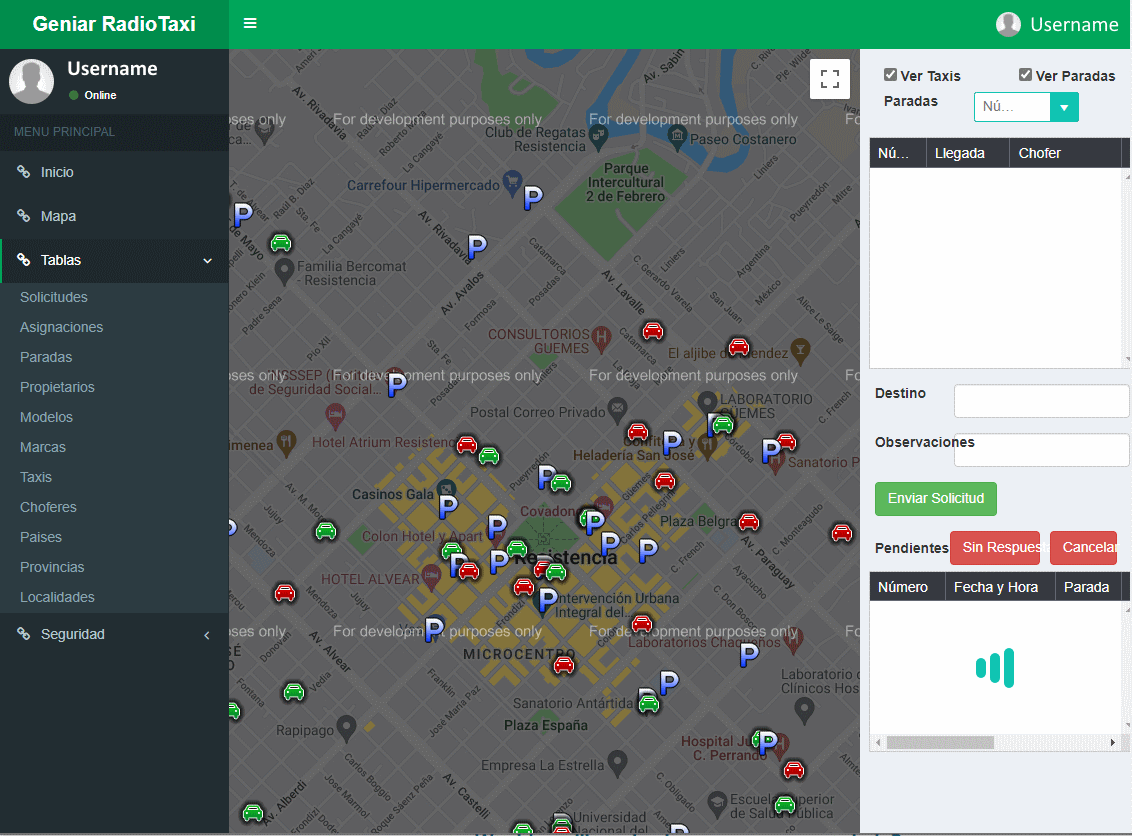
Task: Select the green taxi above Rapipago
Action: point(294,692)
